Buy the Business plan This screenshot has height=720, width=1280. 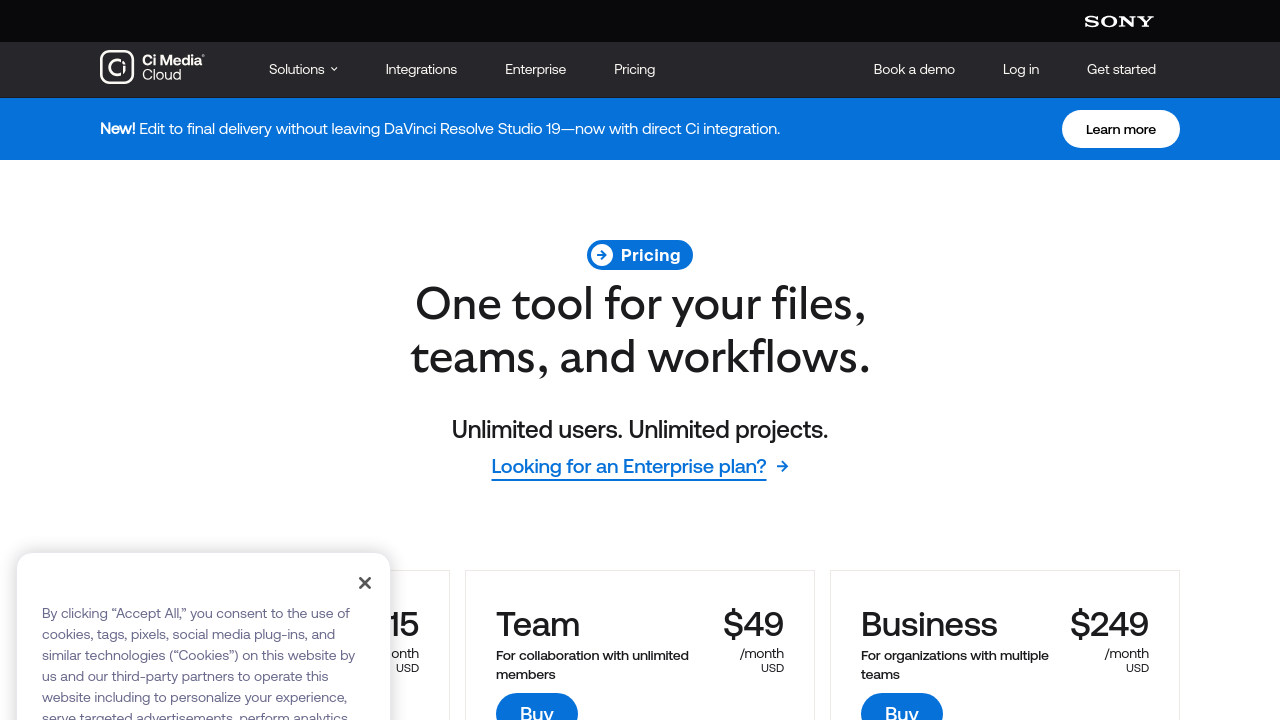click(902, 709)
